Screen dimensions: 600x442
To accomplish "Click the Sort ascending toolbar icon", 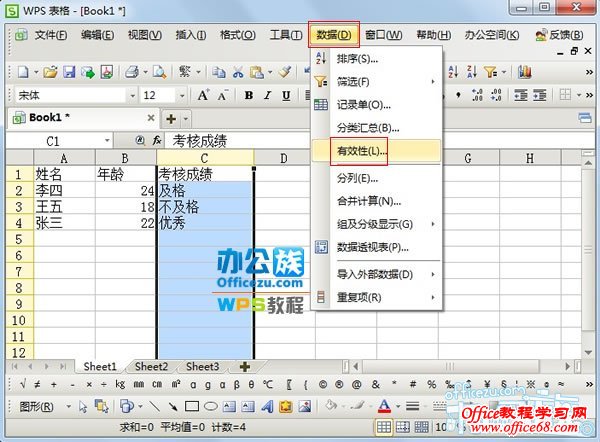I will (453, 72).
